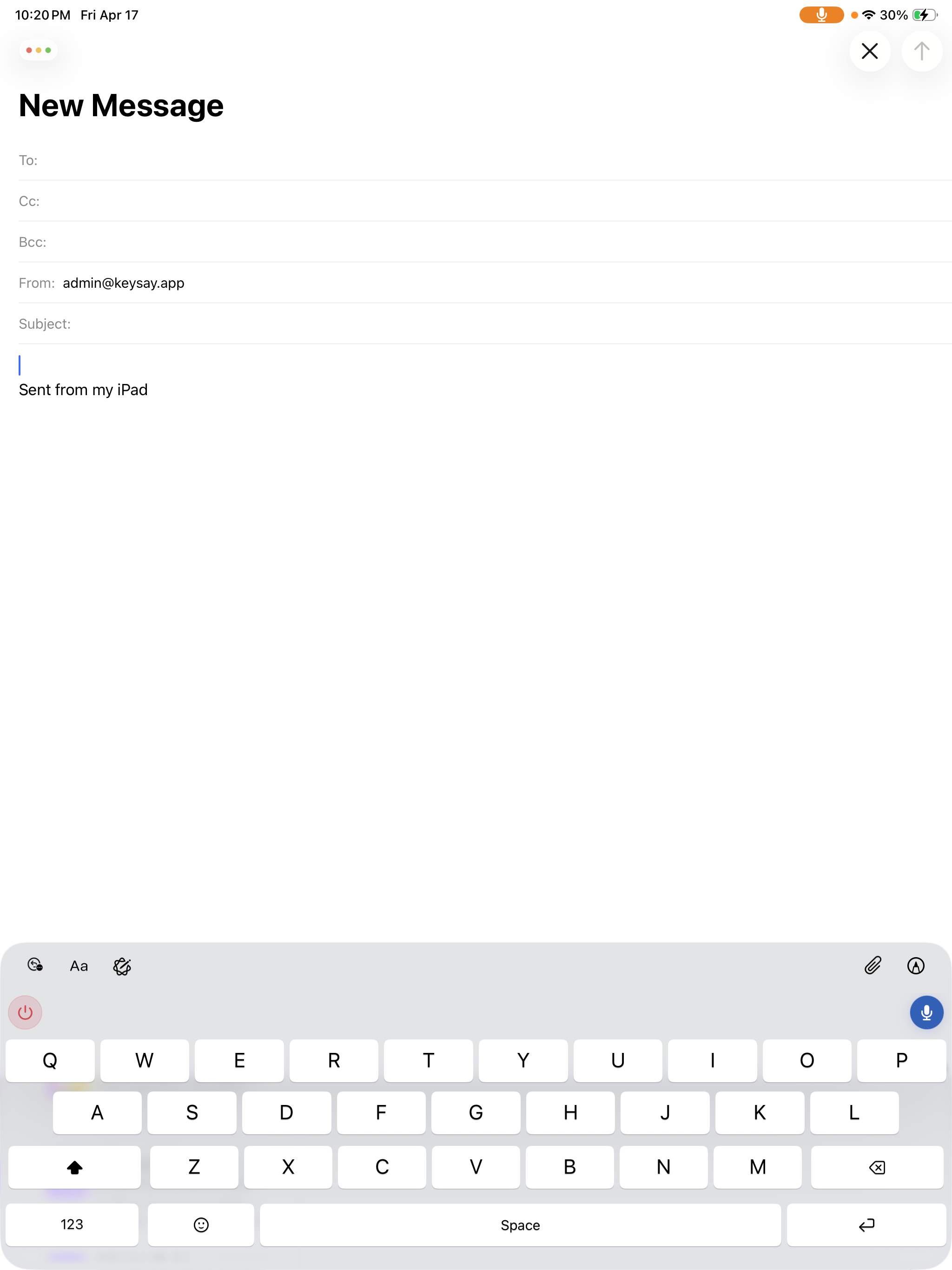952x1270 pixels.
Task: Tap the E key
Action: (x=239, y=1060)
